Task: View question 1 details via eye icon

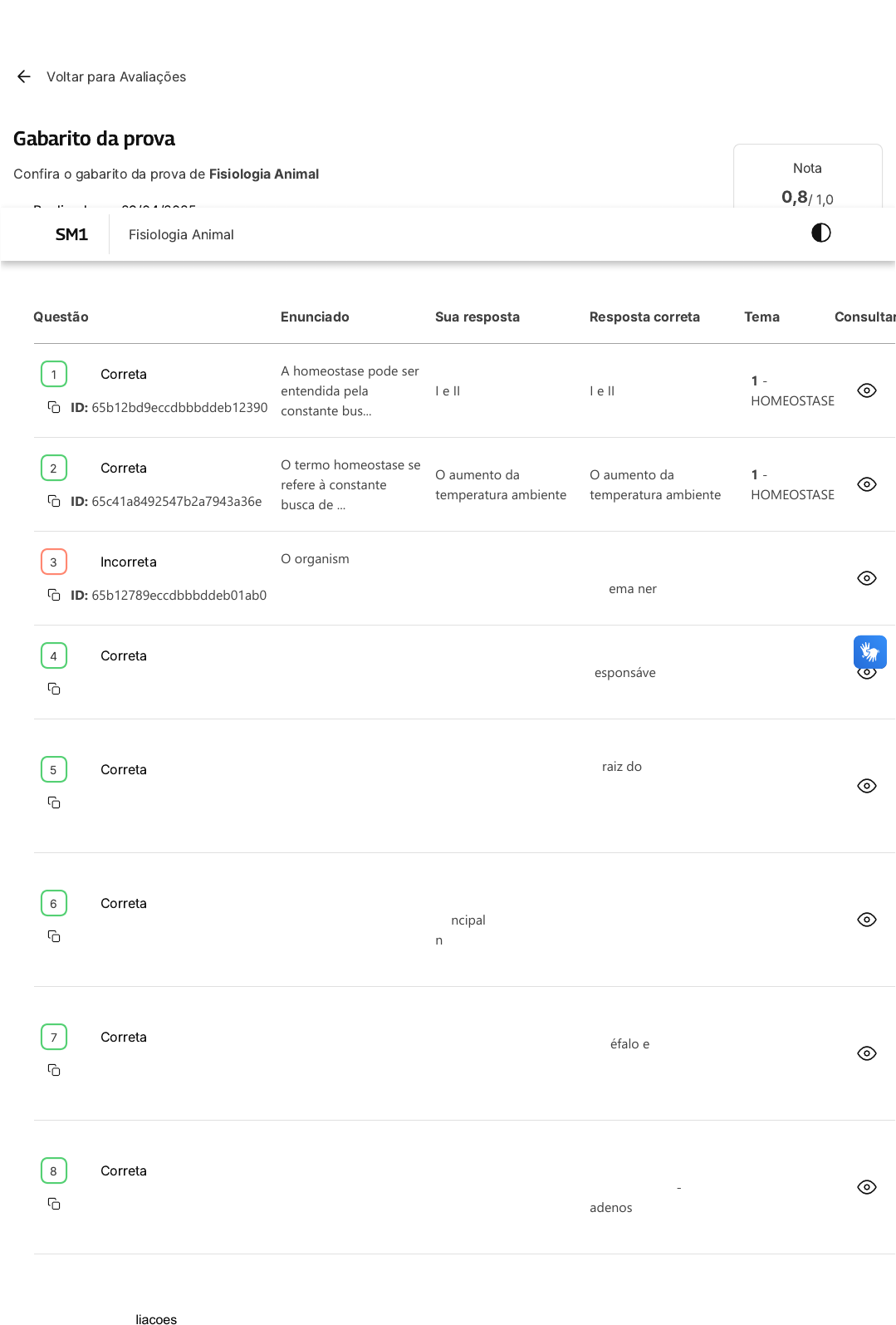Action: 866,390
